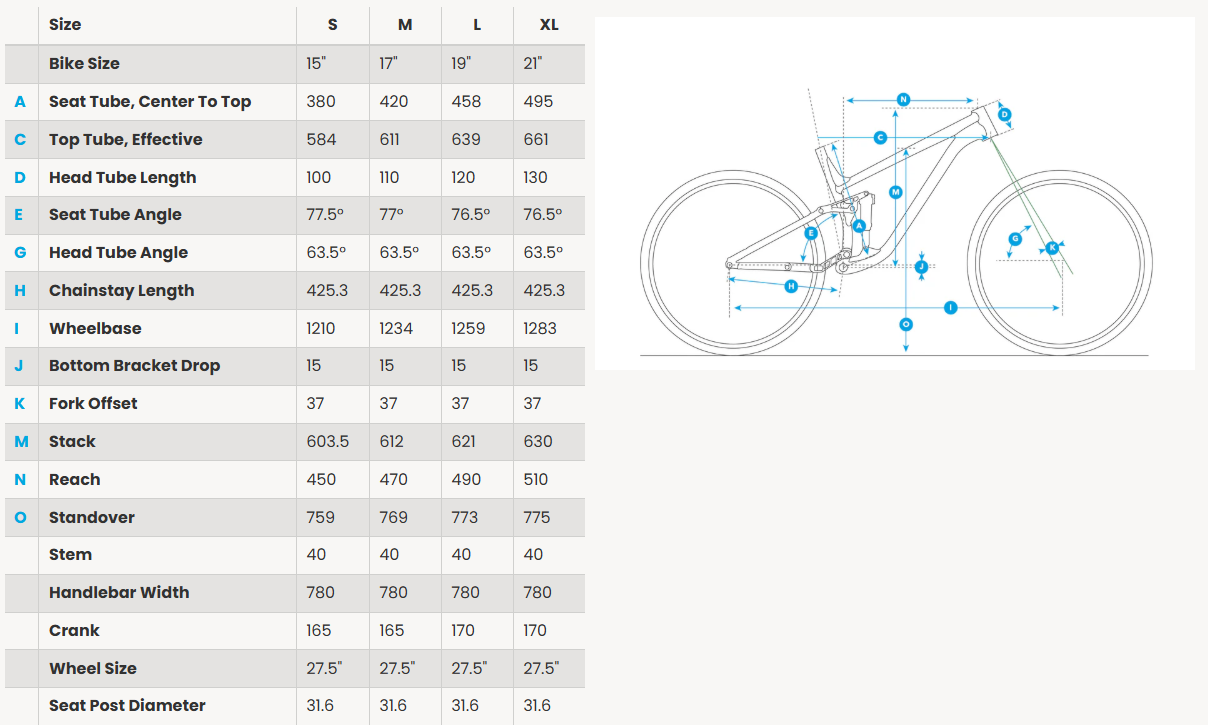The image size is (1208, 725).
Task: Click the K fork offset marker on the diagram
Action: pyautogui.click(x=1052, y=247)
